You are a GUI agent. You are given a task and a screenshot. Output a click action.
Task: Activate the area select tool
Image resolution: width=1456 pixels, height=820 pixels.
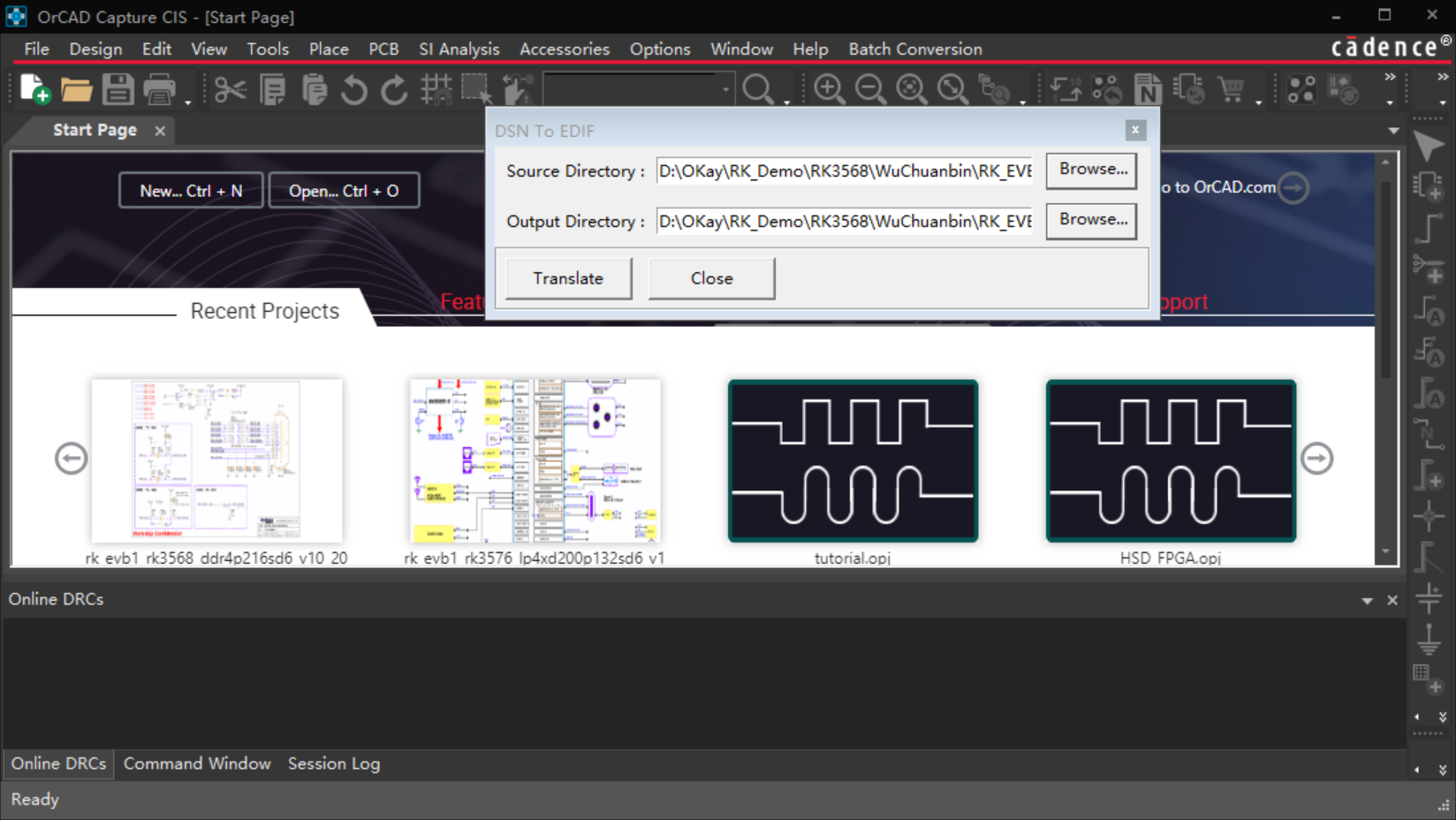477,89
